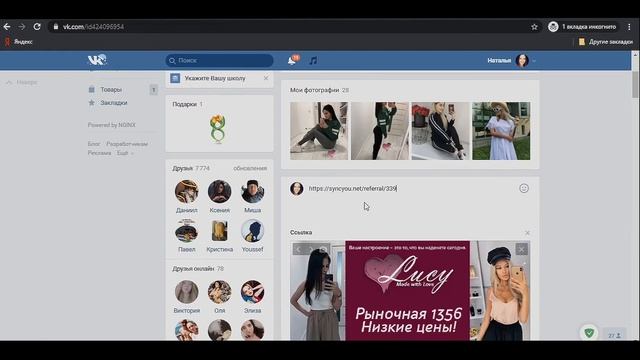Remove the link preview image with X

click(x=521, y=249)
